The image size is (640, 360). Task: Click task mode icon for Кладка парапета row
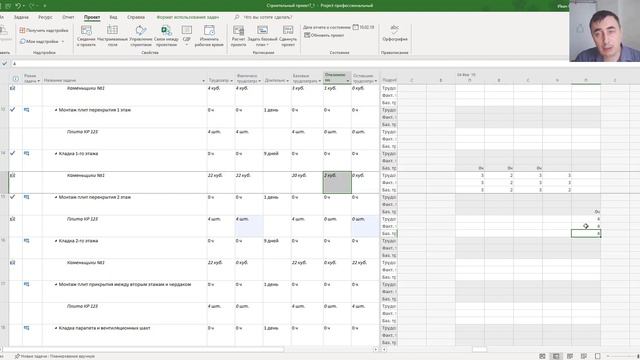[x=27, y=328]
